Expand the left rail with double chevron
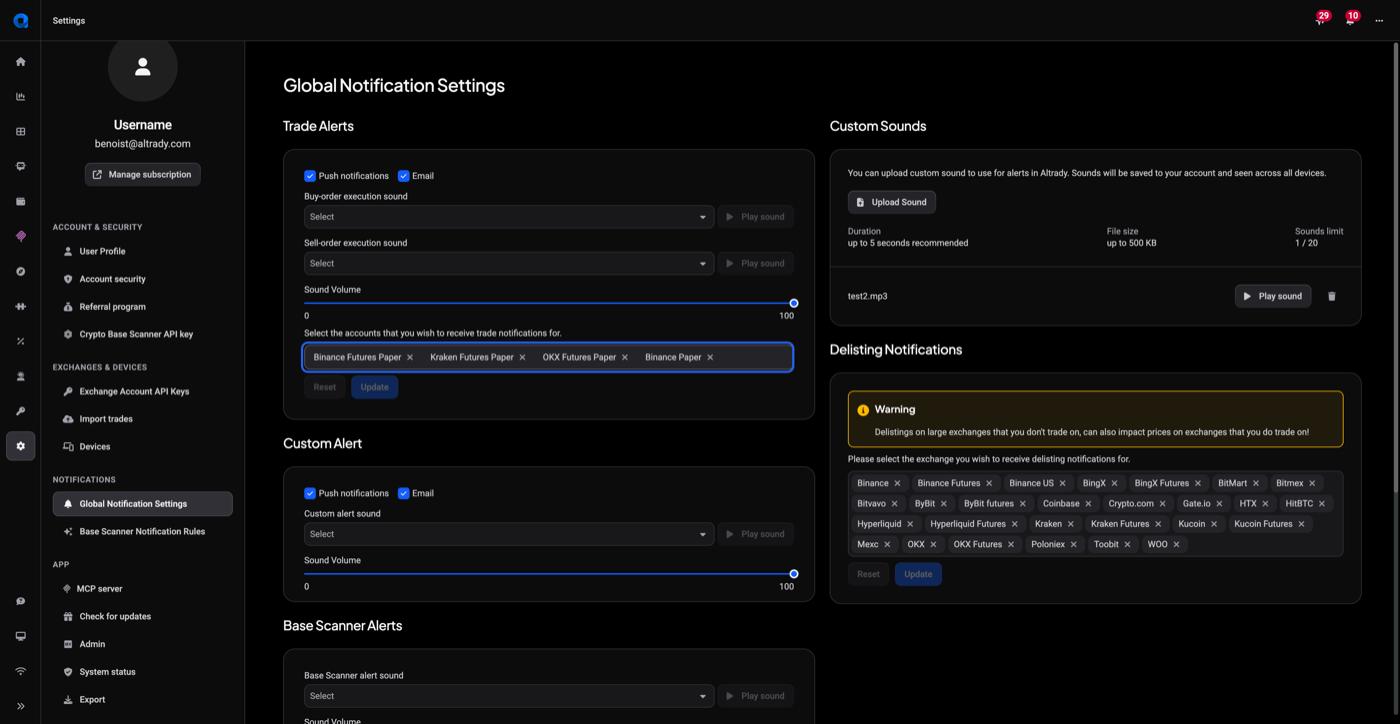This screenshot has width=1400, height=724. 20,706
